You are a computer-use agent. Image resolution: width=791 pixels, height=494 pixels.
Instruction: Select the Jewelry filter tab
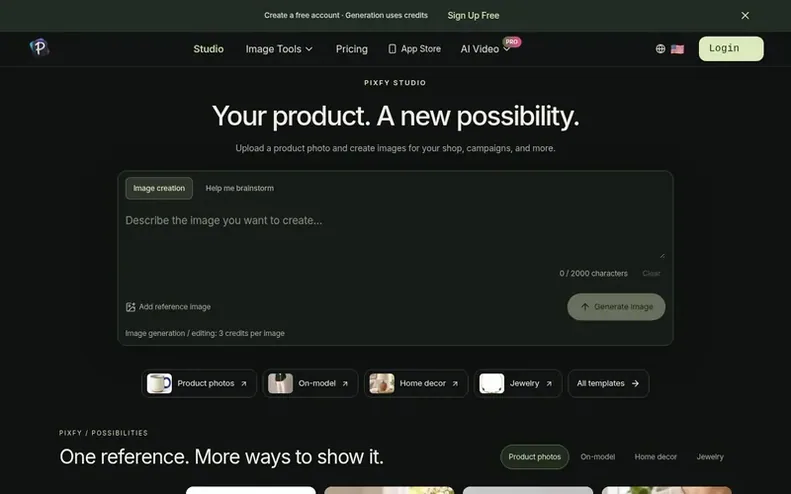(x=710, y=457)
